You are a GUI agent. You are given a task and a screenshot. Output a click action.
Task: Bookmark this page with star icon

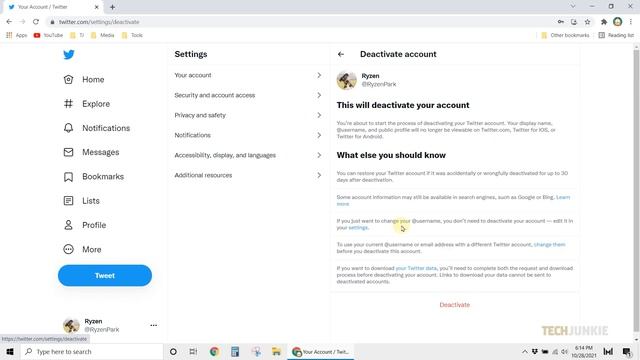[x=587, y=22]
